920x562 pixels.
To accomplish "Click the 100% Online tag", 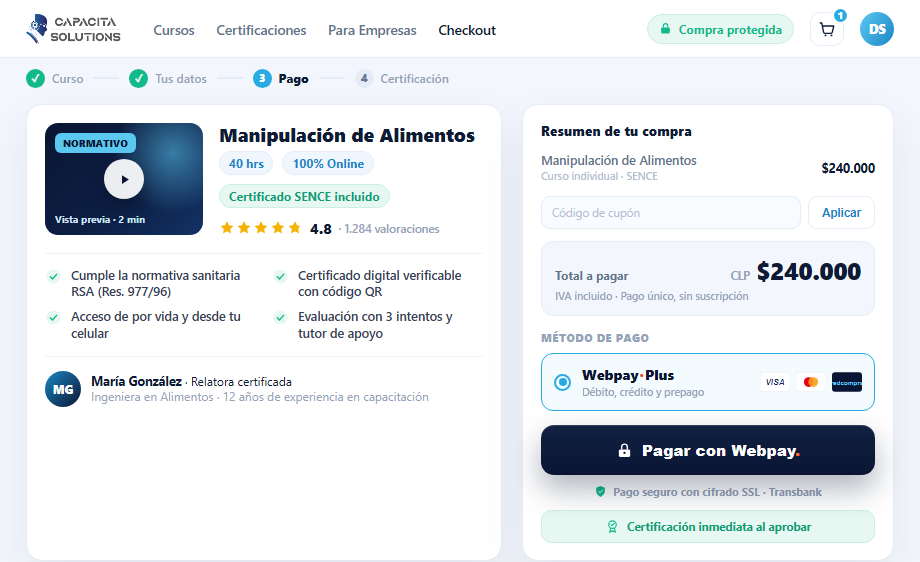I will point(328,164).
